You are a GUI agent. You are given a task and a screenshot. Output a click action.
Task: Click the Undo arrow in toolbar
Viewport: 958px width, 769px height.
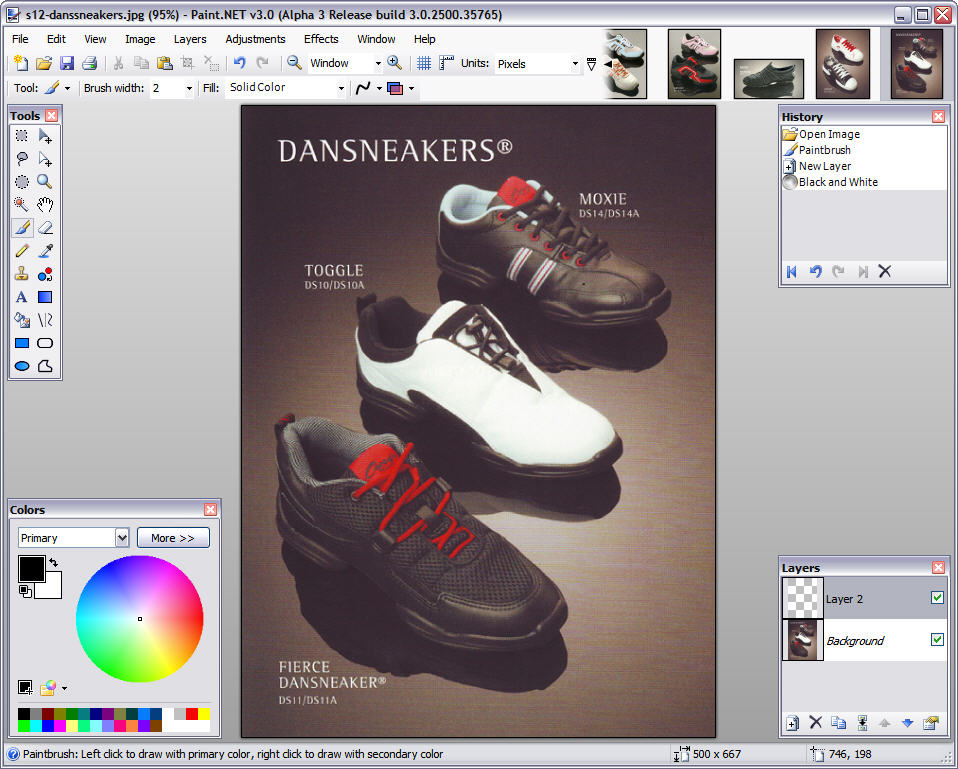coord(240,63)
